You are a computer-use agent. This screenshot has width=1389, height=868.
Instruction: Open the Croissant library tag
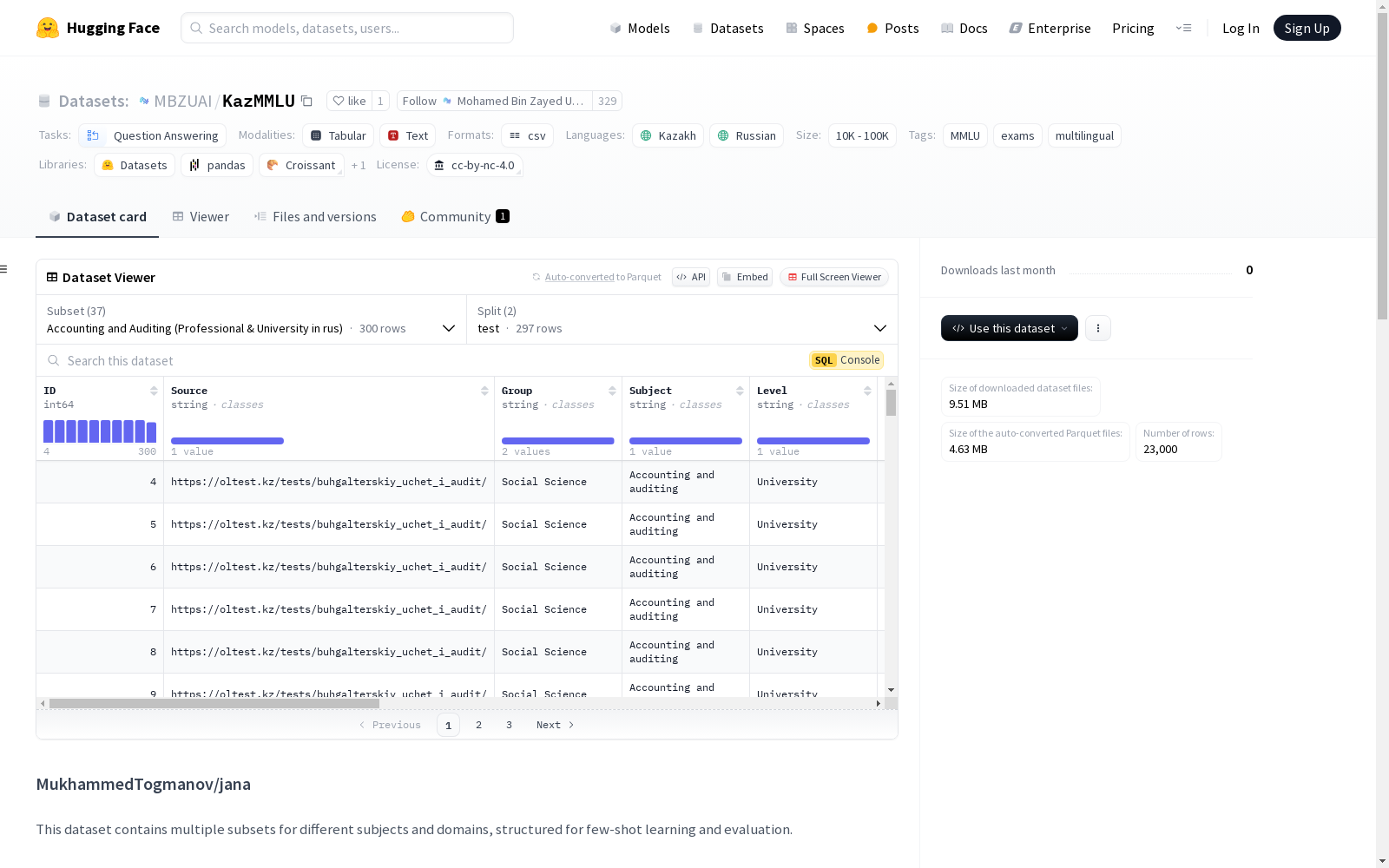click(301, 165)
